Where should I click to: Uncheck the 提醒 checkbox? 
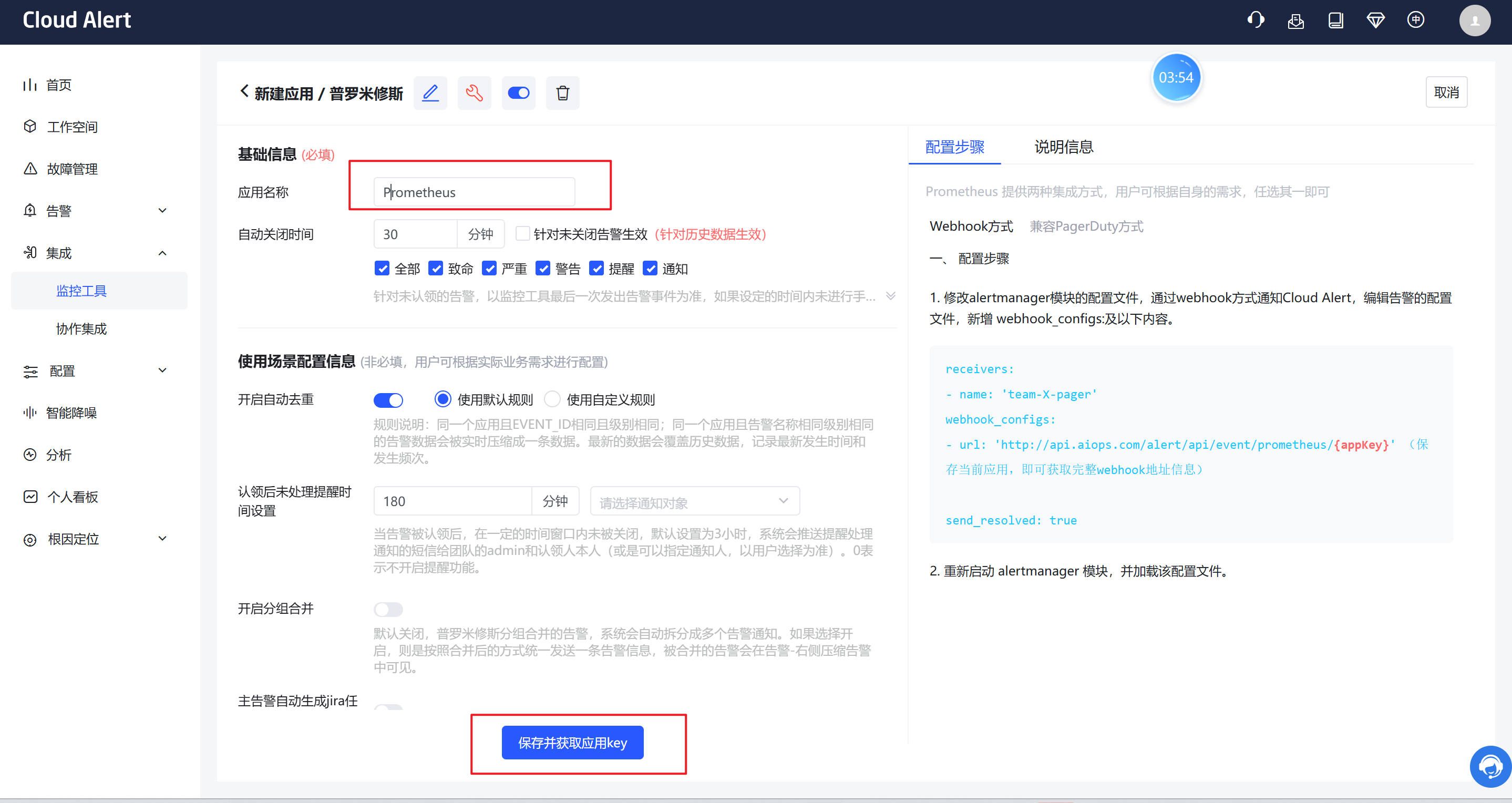pyautogui.click(x=596, y=268)
